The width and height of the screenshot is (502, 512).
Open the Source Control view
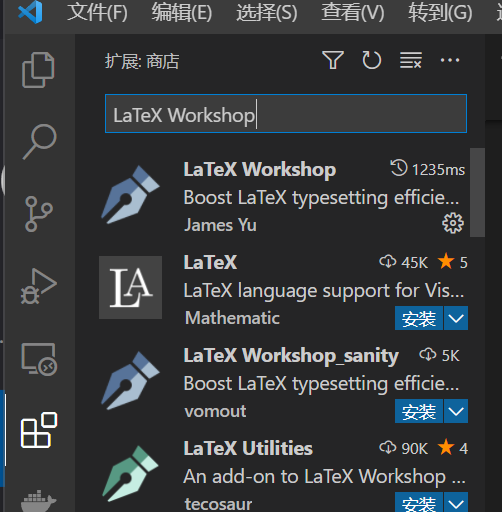coord(38,214)
